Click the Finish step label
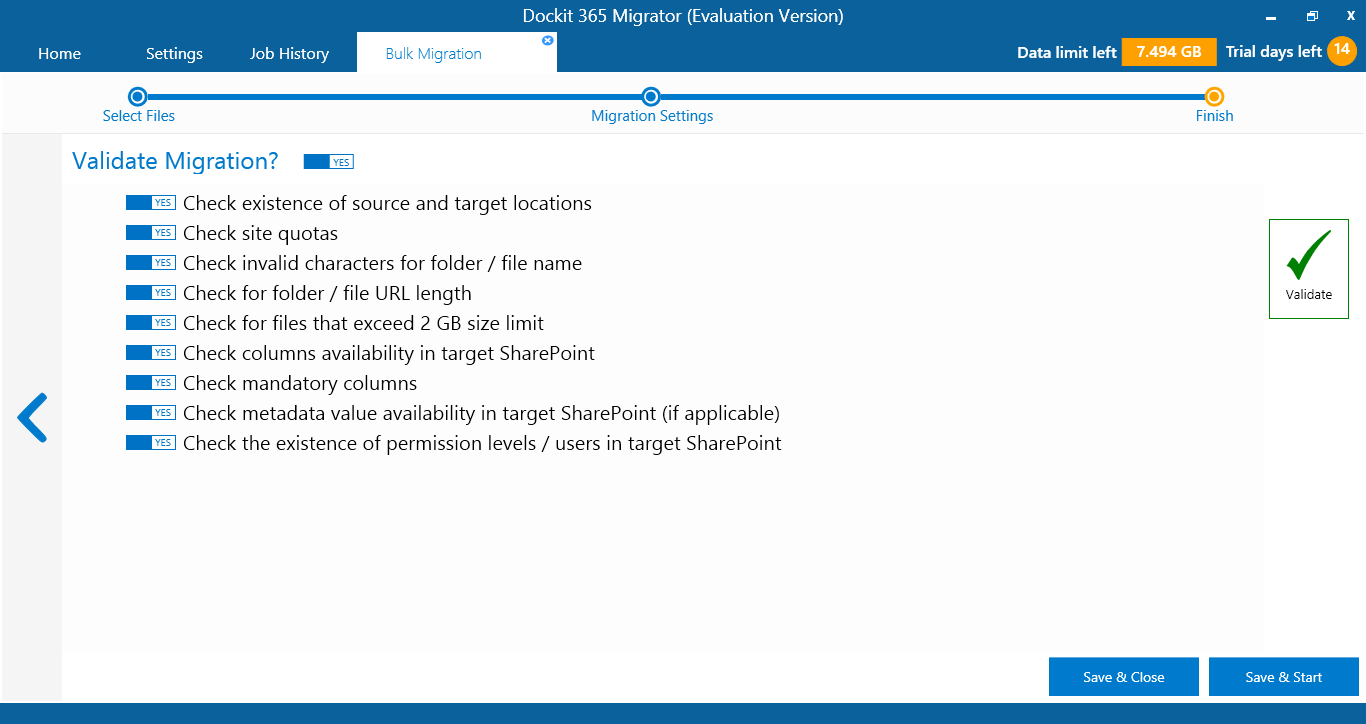The height and width of the screenshot is (724, 1366). 1214,116
